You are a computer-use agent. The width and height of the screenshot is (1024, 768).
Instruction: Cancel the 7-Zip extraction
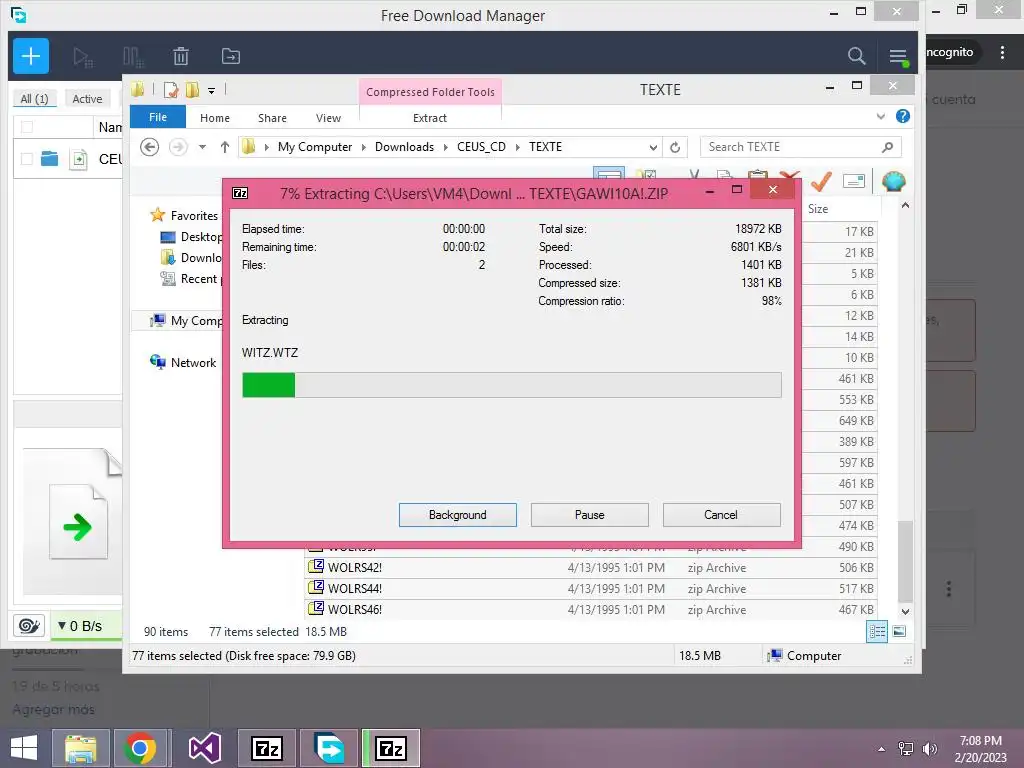[721, 515]
